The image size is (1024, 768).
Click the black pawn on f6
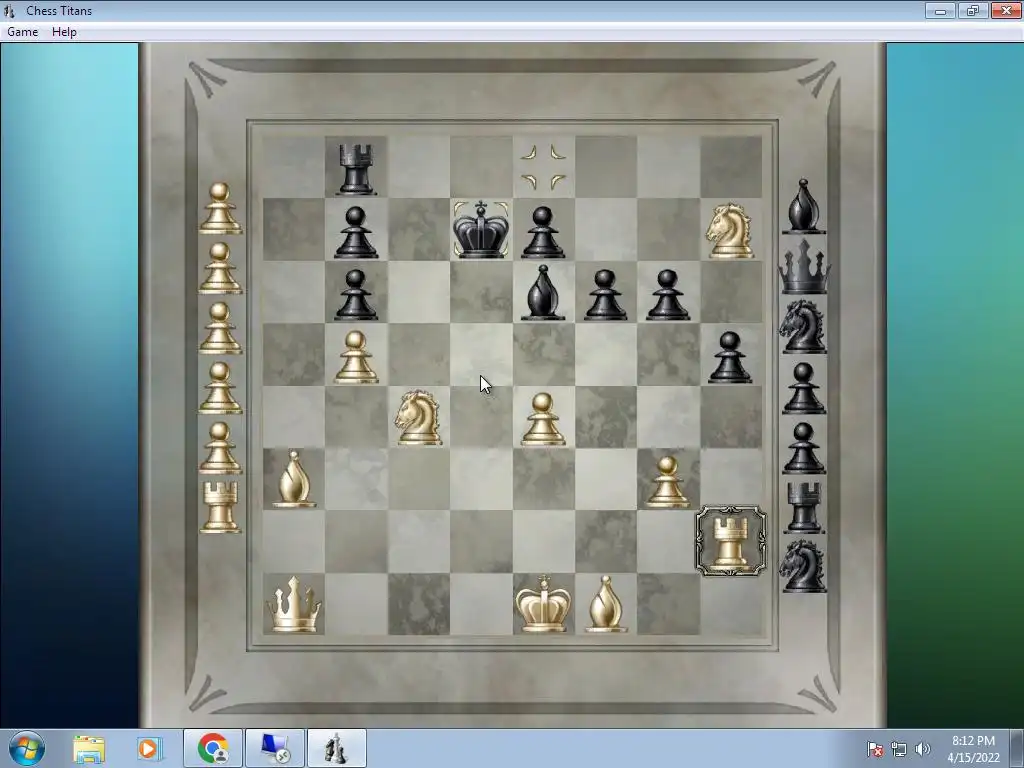pyautogui.click(x=605, y=295)
